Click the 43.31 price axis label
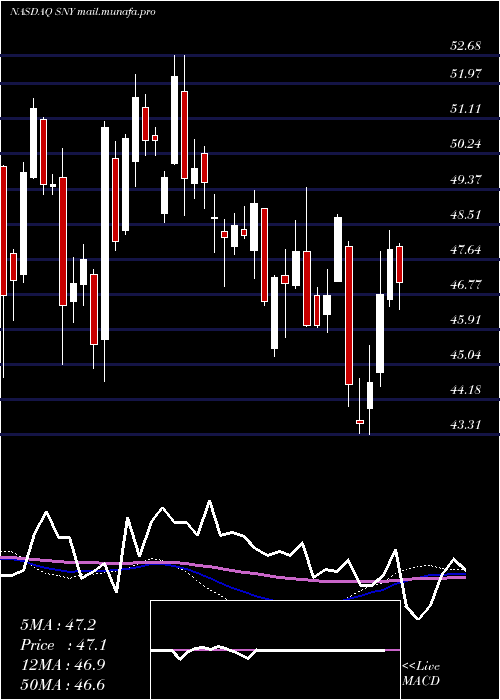Viewport: 500px width, 700px height. pos(466,424)
